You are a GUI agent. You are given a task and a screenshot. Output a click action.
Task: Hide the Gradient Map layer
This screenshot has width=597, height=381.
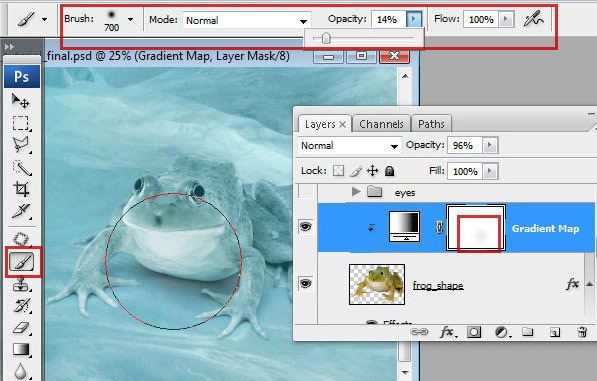[305, 227]
